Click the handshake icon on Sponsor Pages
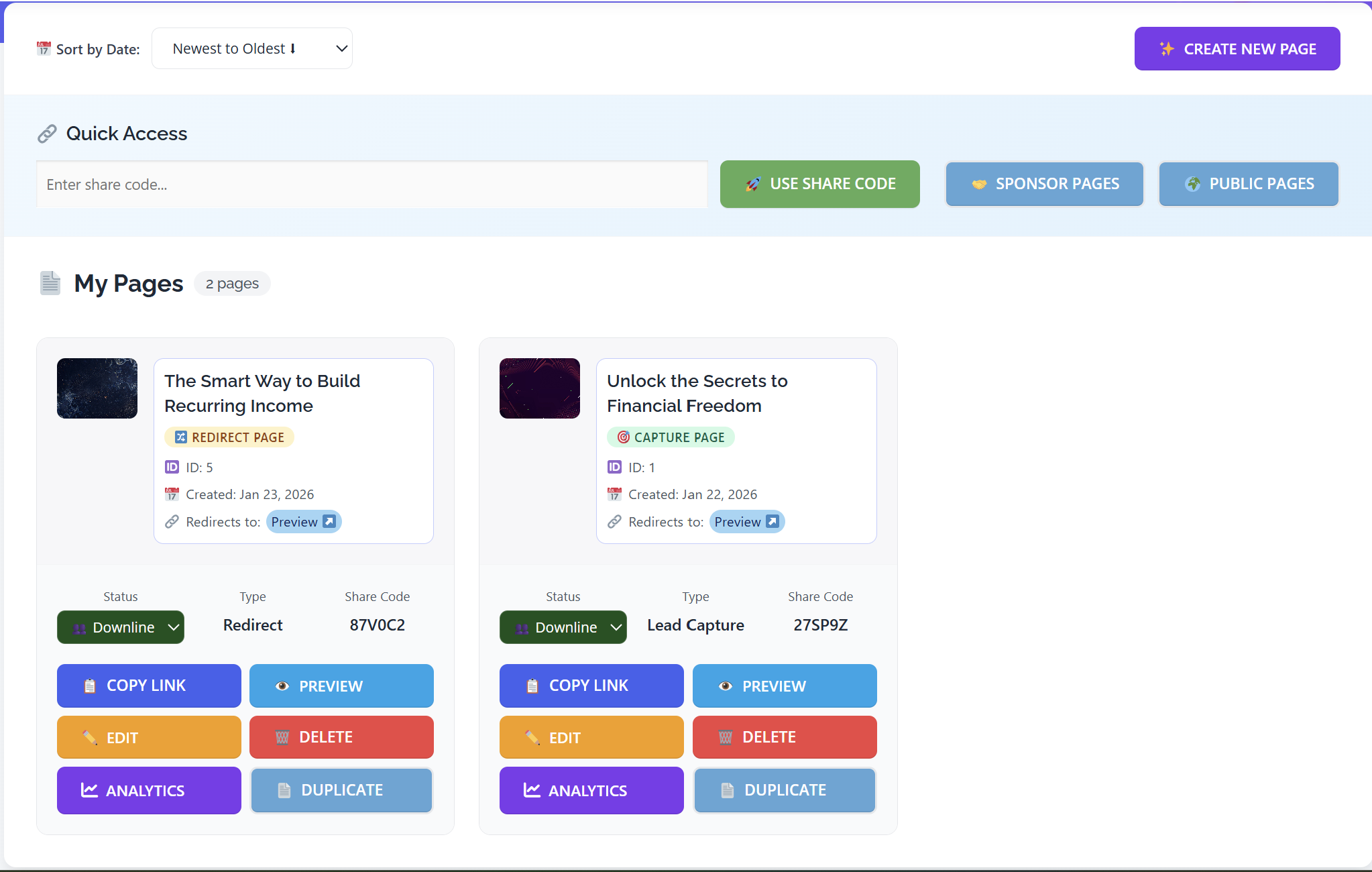 [979, 184]
